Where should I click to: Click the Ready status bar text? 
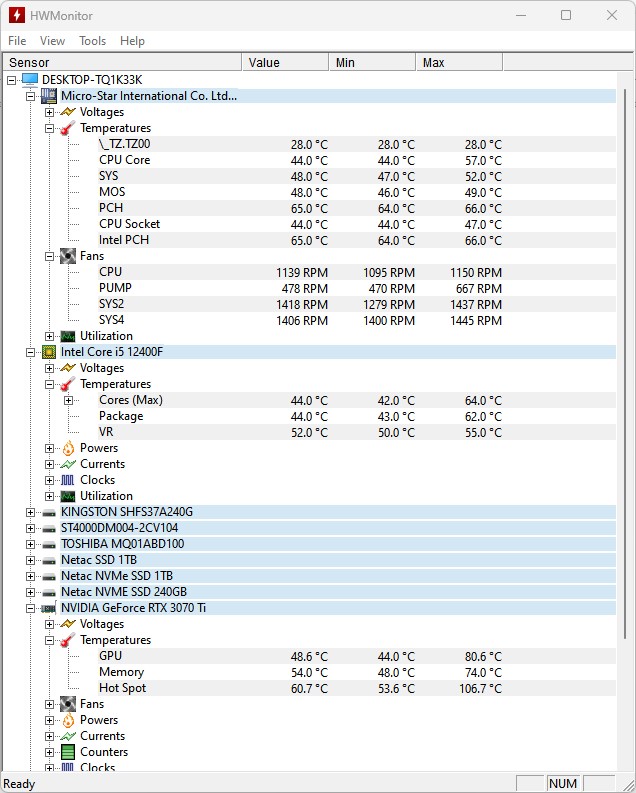(x=19, y=784)
